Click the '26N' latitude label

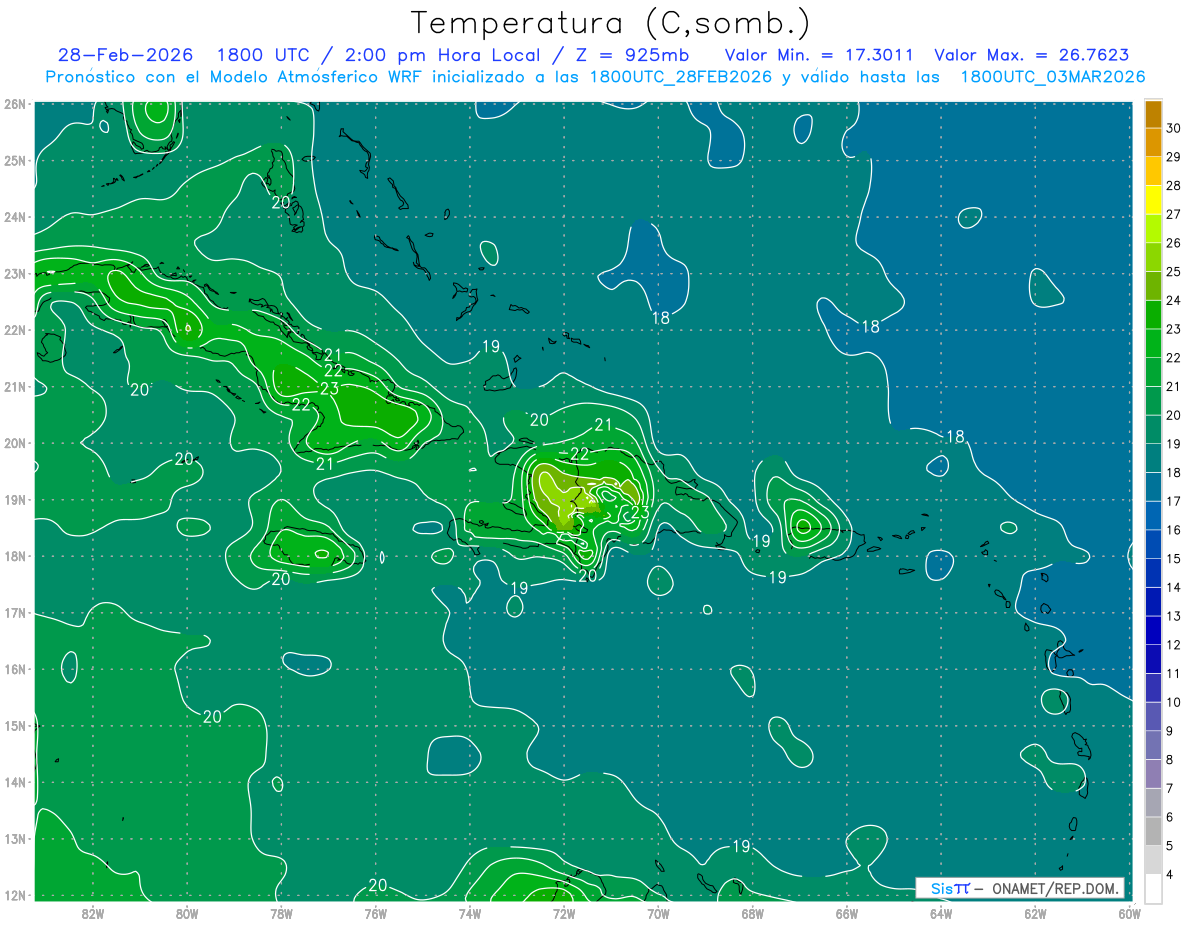point(15,104)
